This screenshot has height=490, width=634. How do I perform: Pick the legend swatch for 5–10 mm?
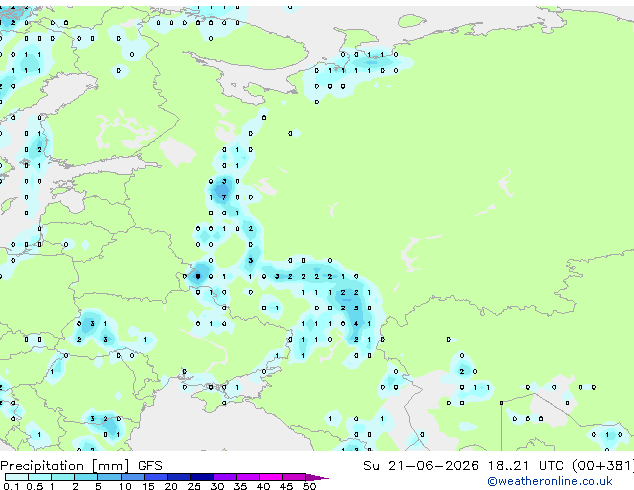tap(110, 477)
